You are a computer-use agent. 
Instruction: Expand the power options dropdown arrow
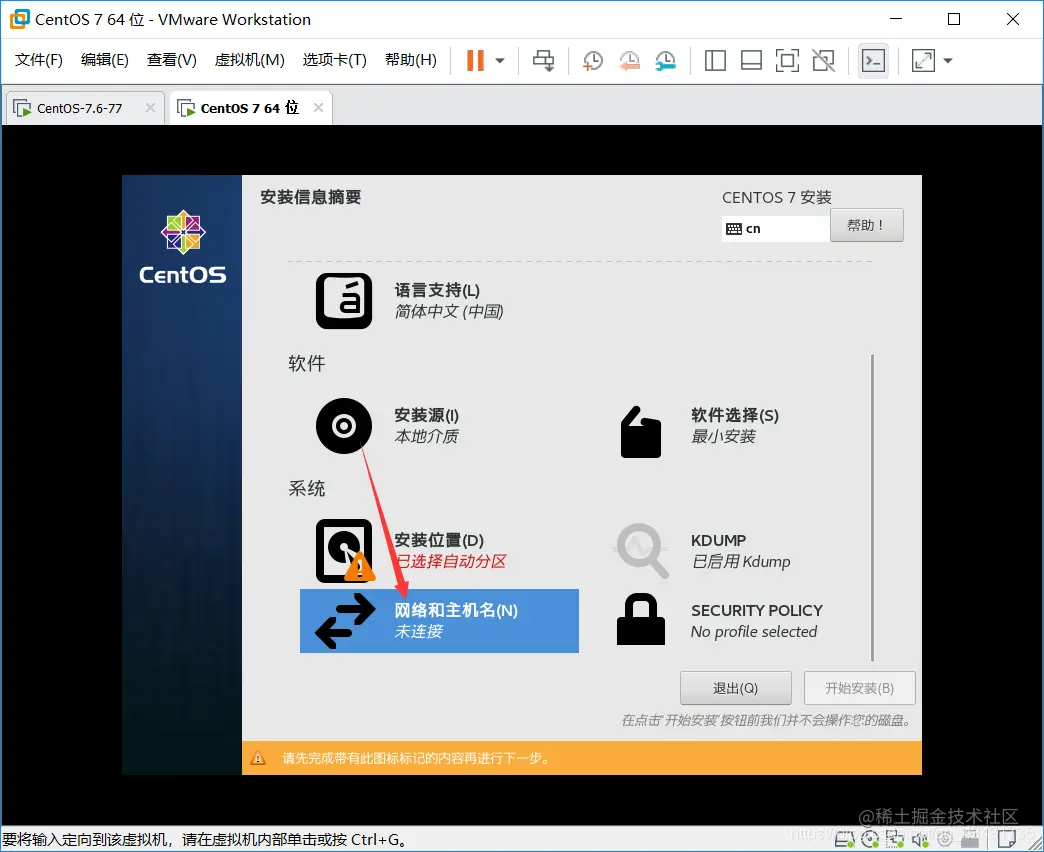click(x=500, y=61)
